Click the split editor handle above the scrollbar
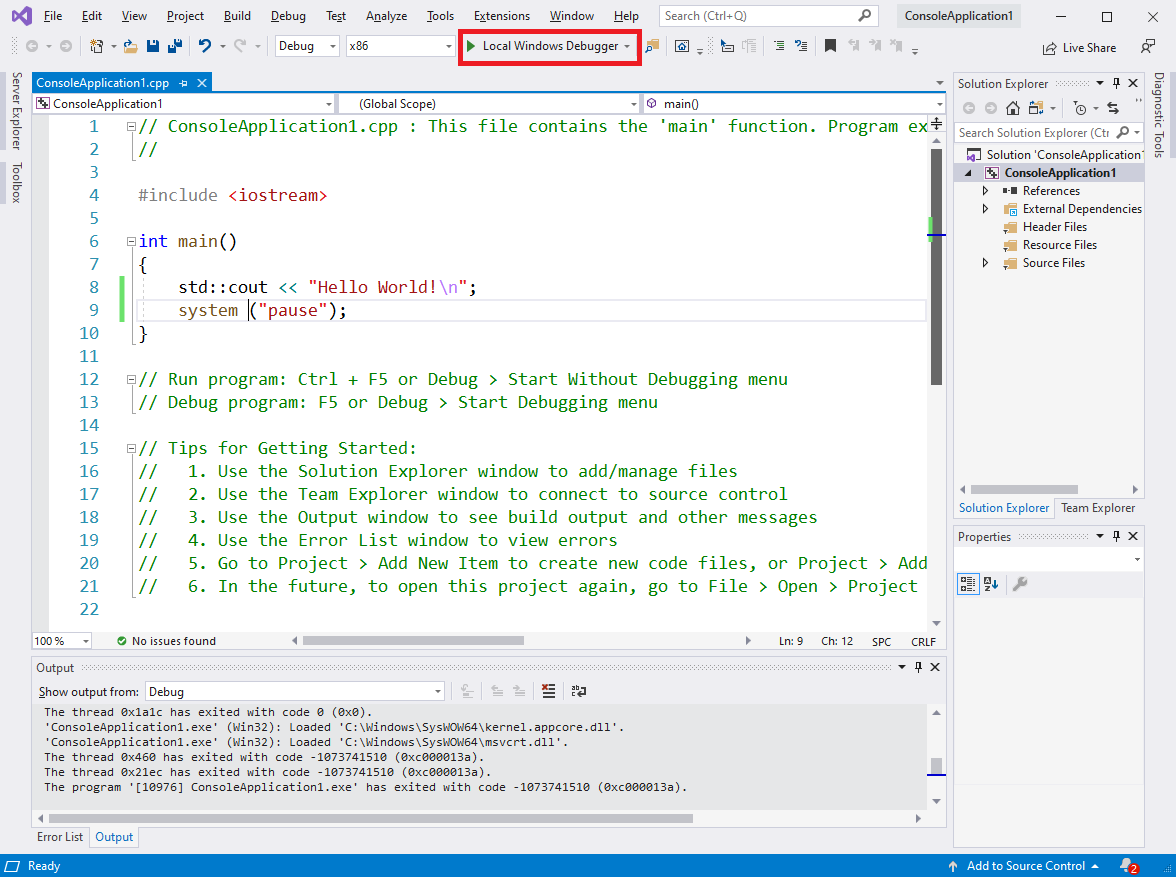This screenshot has width=1176, height=877. [936, 124]
